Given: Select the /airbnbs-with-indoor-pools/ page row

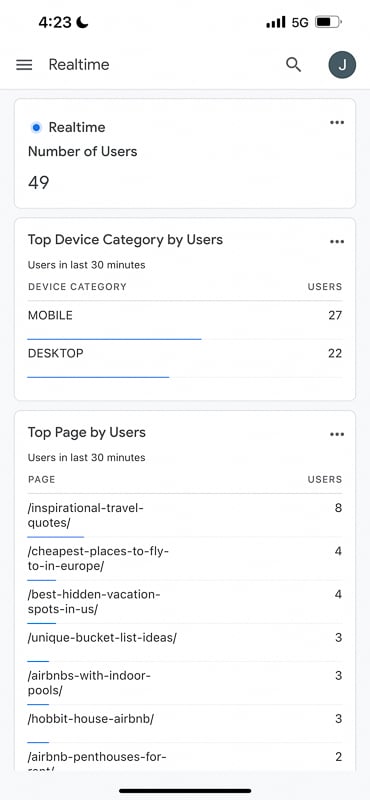Looking at the screenshot, I should pos(185,684).
